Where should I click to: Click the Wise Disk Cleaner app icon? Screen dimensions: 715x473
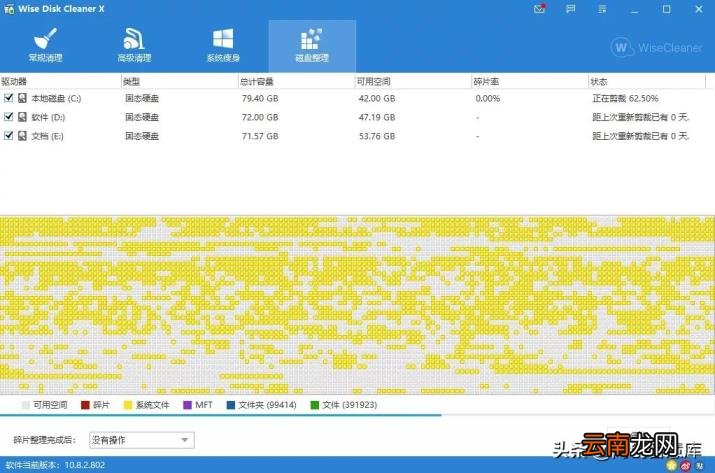9,9
